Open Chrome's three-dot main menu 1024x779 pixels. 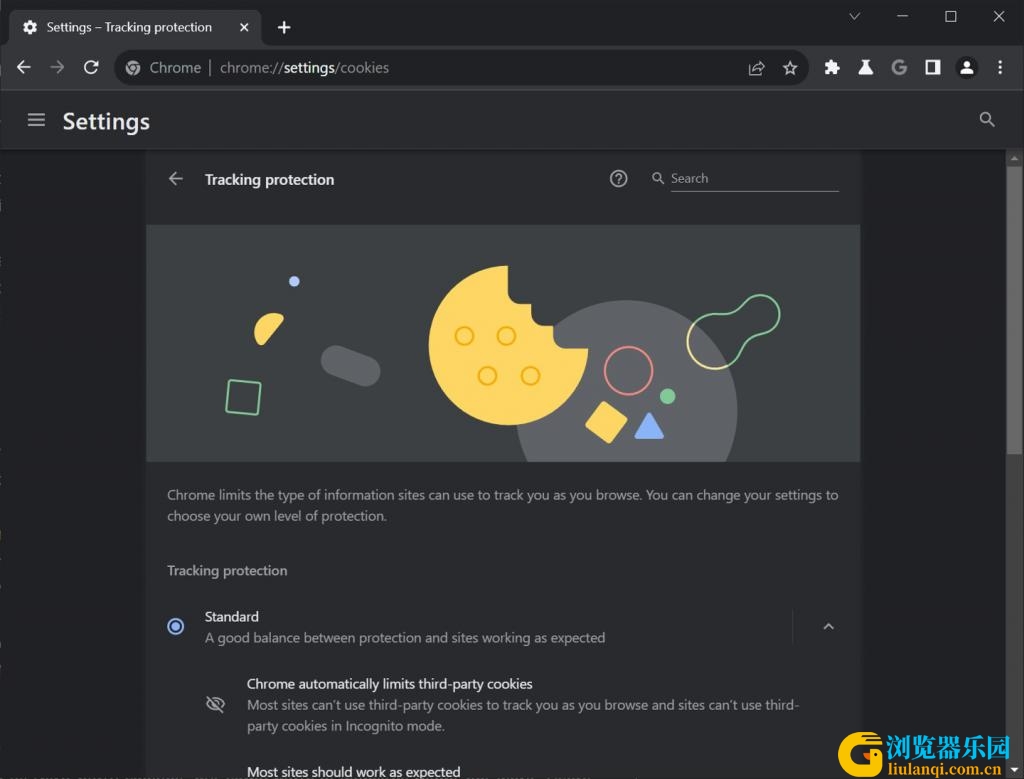click(1000, 67)
